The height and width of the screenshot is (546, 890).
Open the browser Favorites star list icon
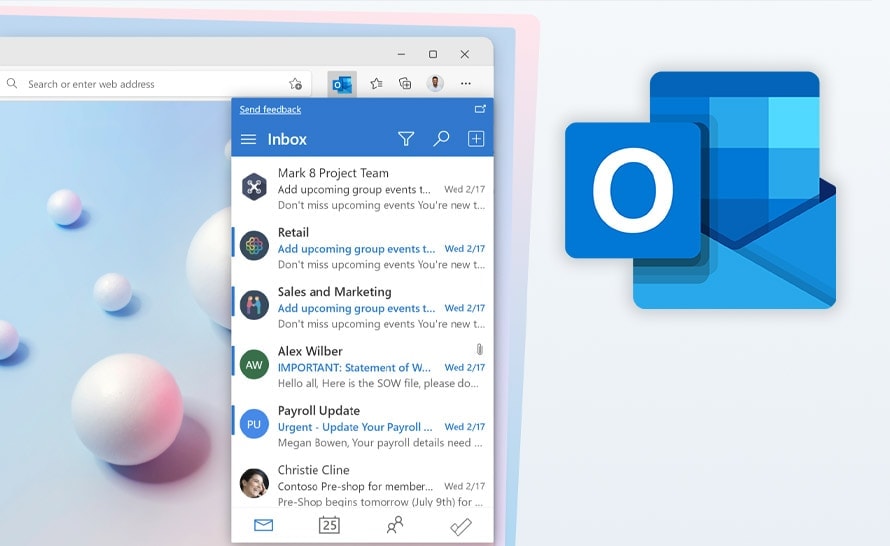376,84
